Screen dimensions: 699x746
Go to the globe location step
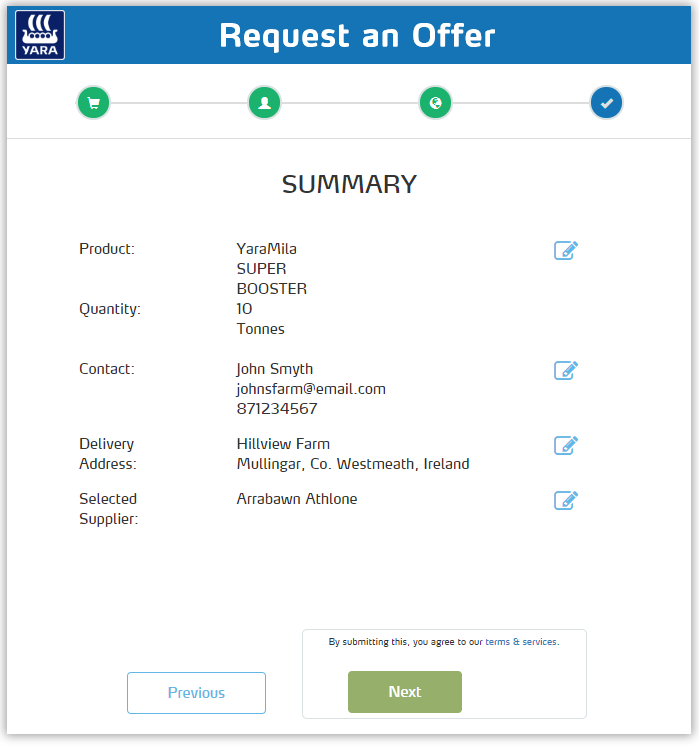435,102
